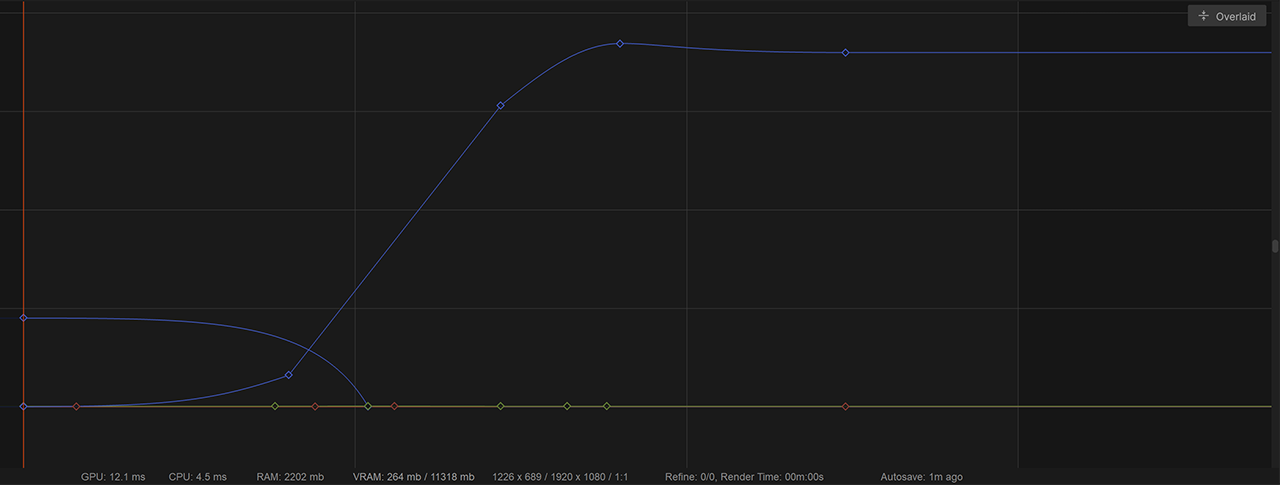1280x485 pixels.
Task: Select the red keyframe between the first two green keyframes
Action: click(315, 407)
